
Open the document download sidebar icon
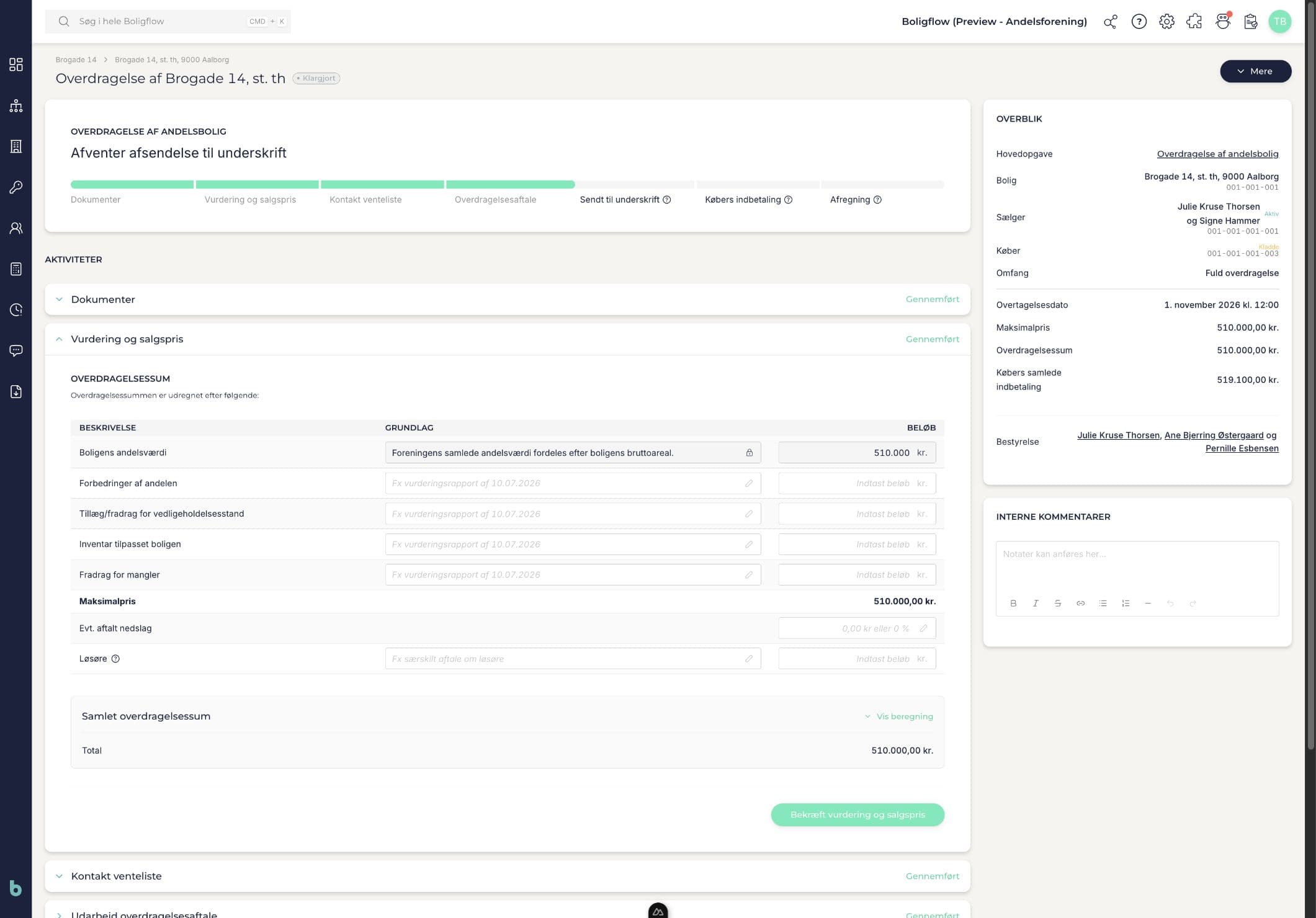click(16, 391)
